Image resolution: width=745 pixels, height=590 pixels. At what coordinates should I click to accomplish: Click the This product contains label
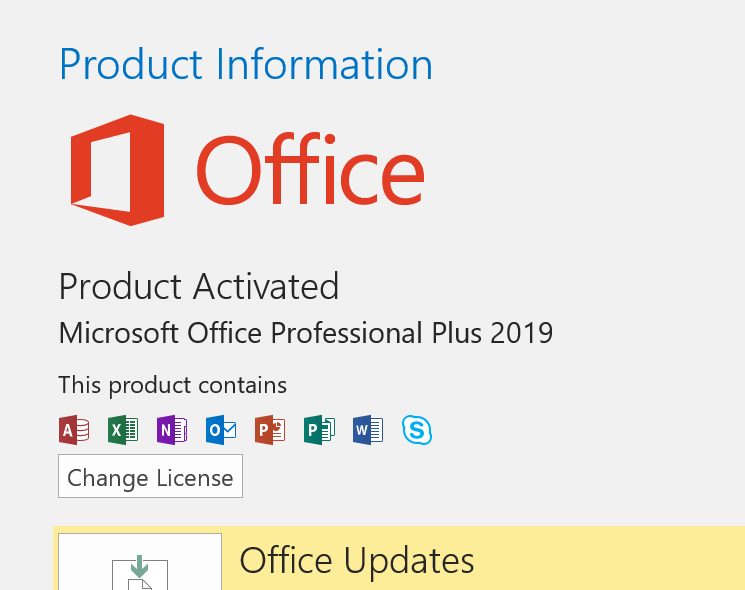pos(172,385)
